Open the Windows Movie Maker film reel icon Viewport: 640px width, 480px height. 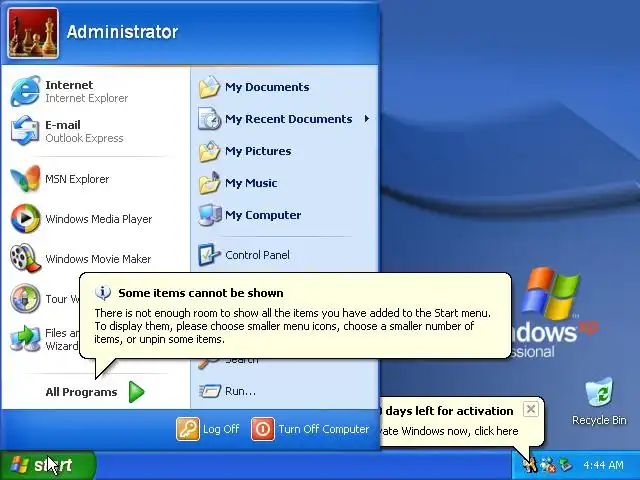(25, 258)
